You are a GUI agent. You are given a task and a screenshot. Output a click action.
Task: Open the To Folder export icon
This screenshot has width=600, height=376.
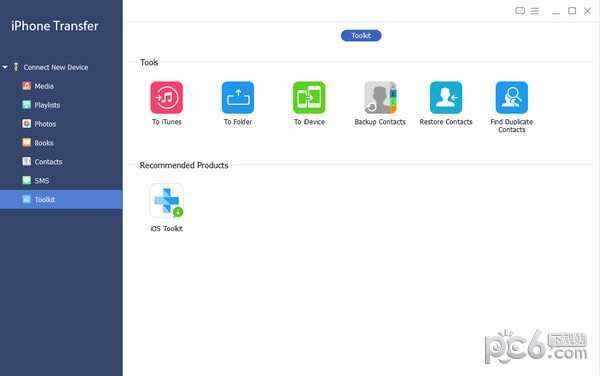point(238,98)
